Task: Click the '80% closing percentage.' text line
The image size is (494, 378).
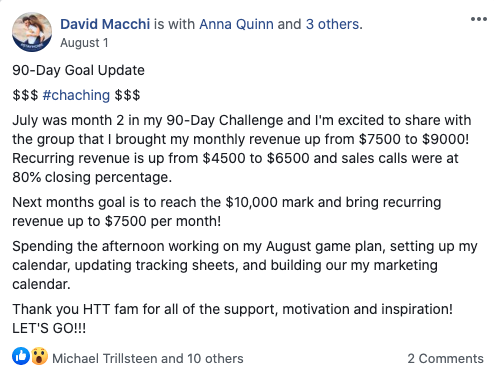Action: pos(92,177)
